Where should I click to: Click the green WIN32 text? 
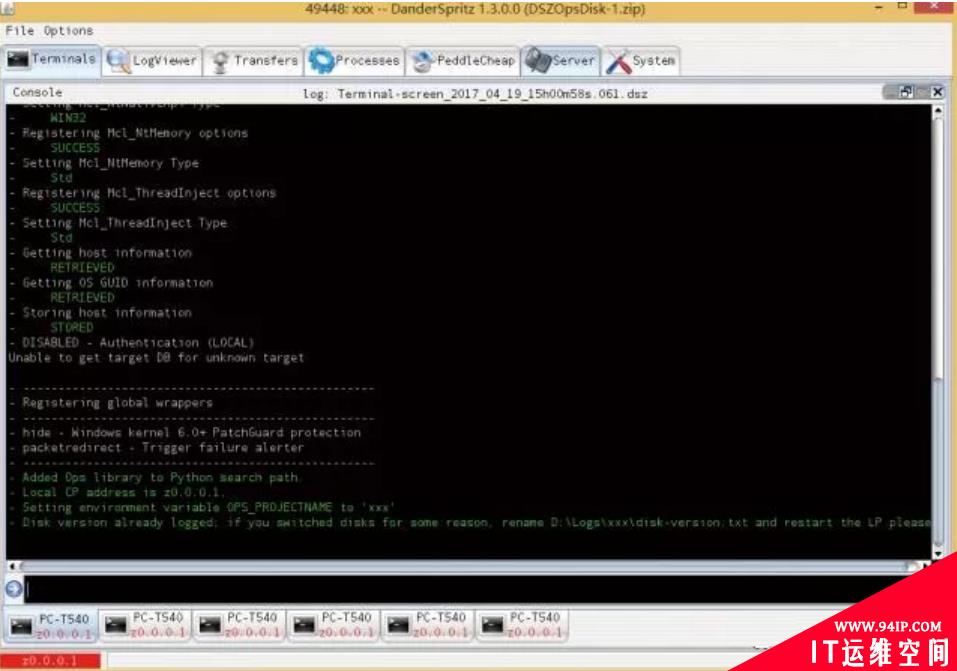pyautogui.click(x=68, y=118)
